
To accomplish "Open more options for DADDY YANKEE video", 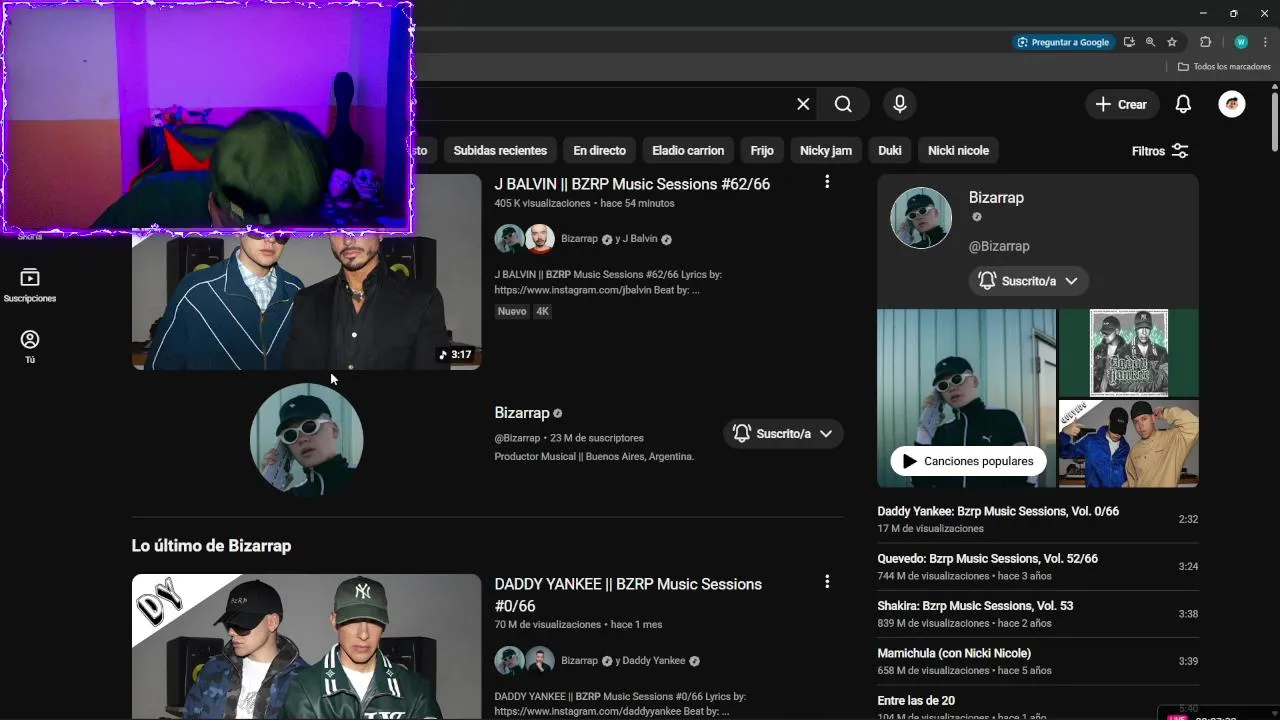I will pos(826,582).
